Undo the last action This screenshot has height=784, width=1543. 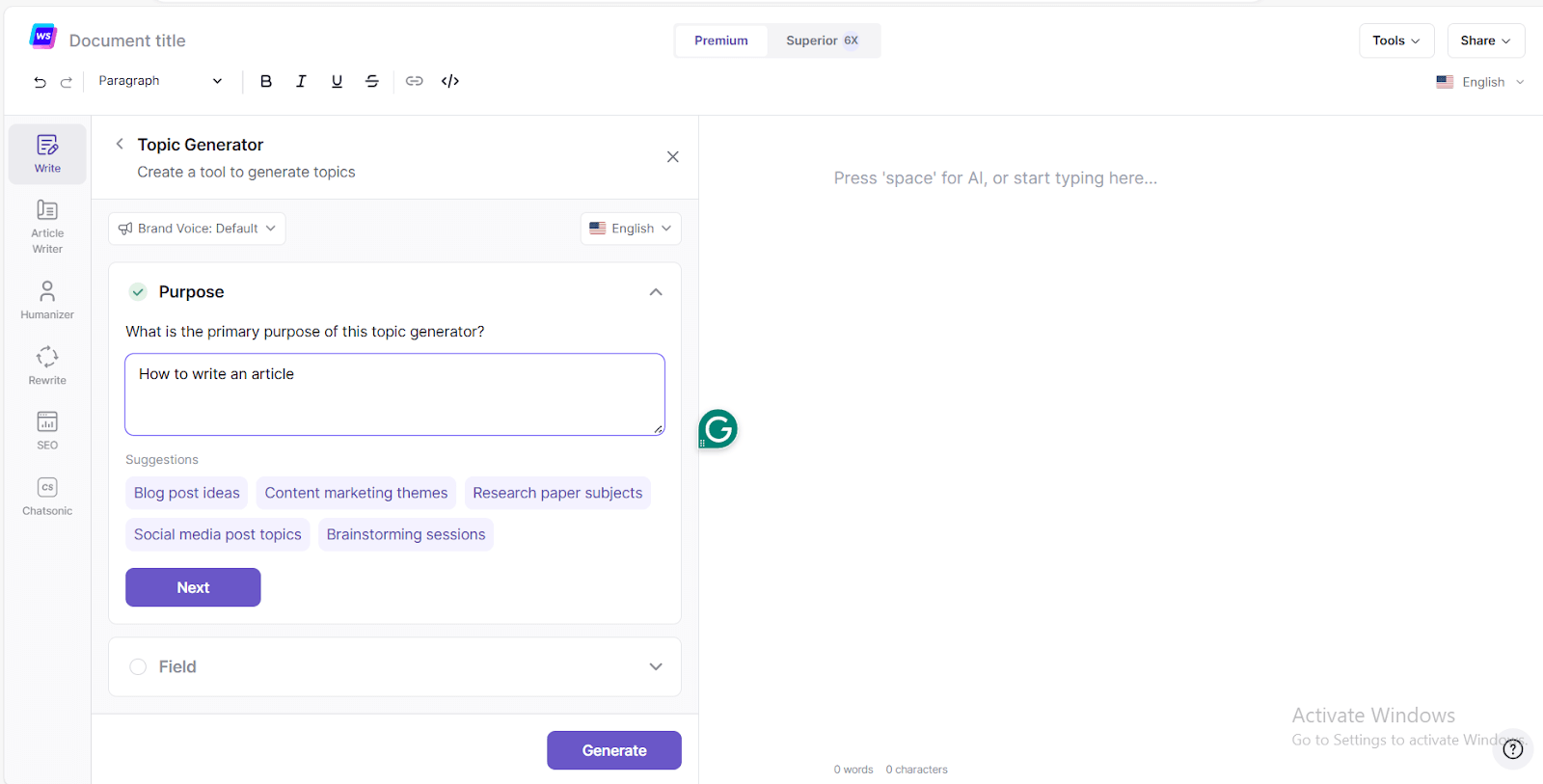click(x=40, y=82)
